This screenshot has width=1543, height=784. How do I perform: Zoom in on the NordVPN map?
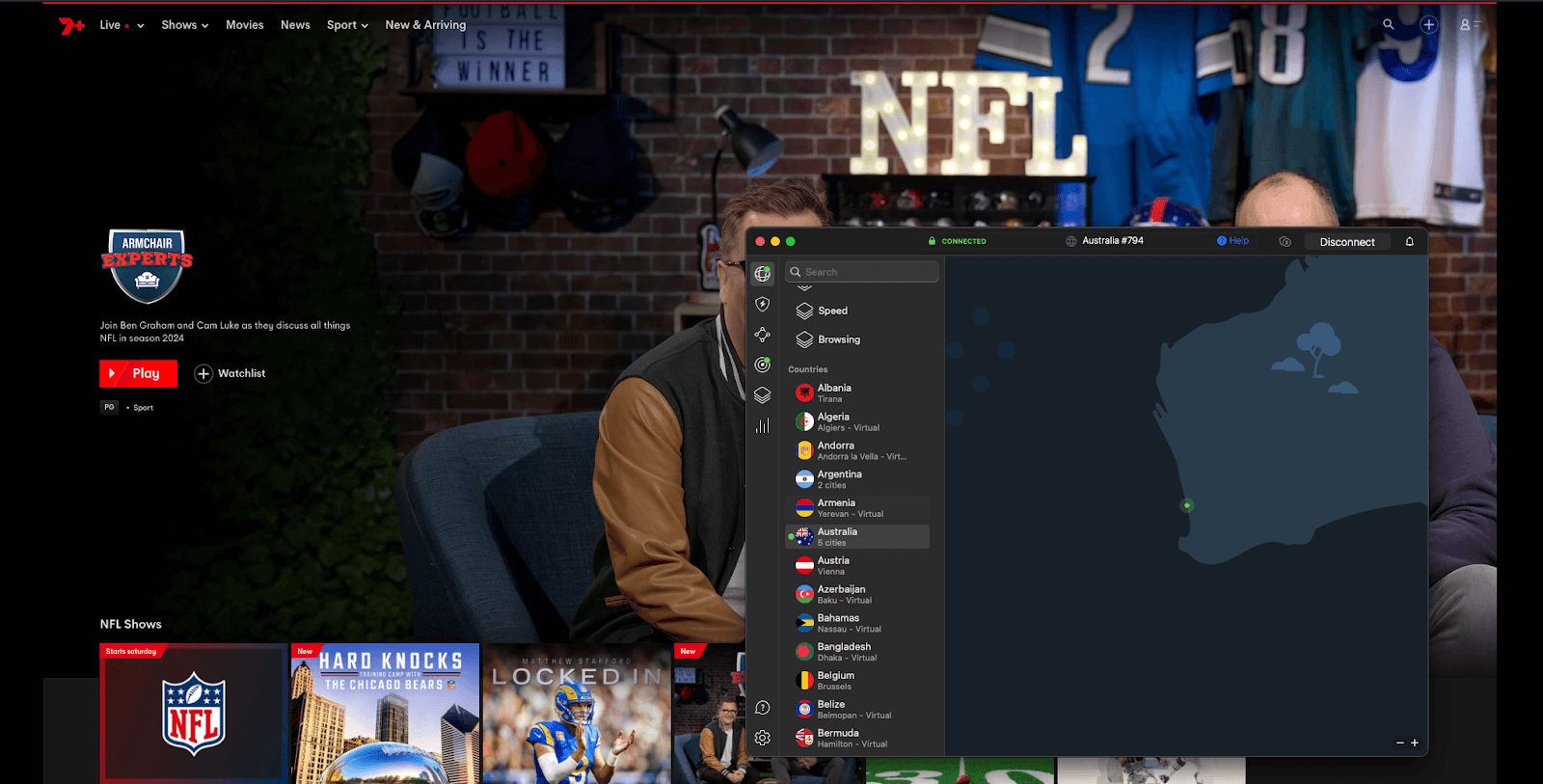pyautogui.click(x=1415, y=743)
